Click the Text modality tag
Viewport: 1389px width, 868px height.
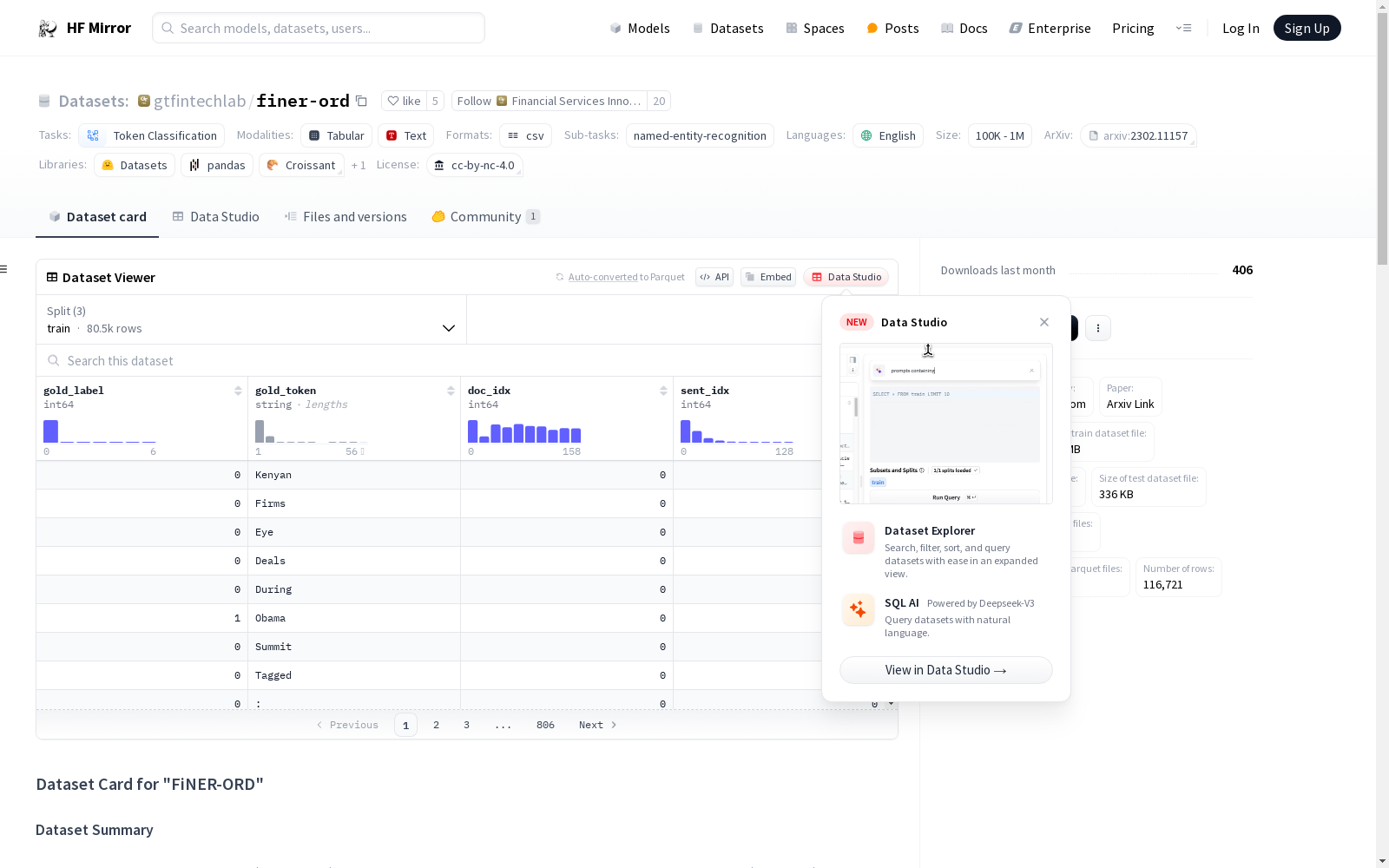(x=406, y=135)
